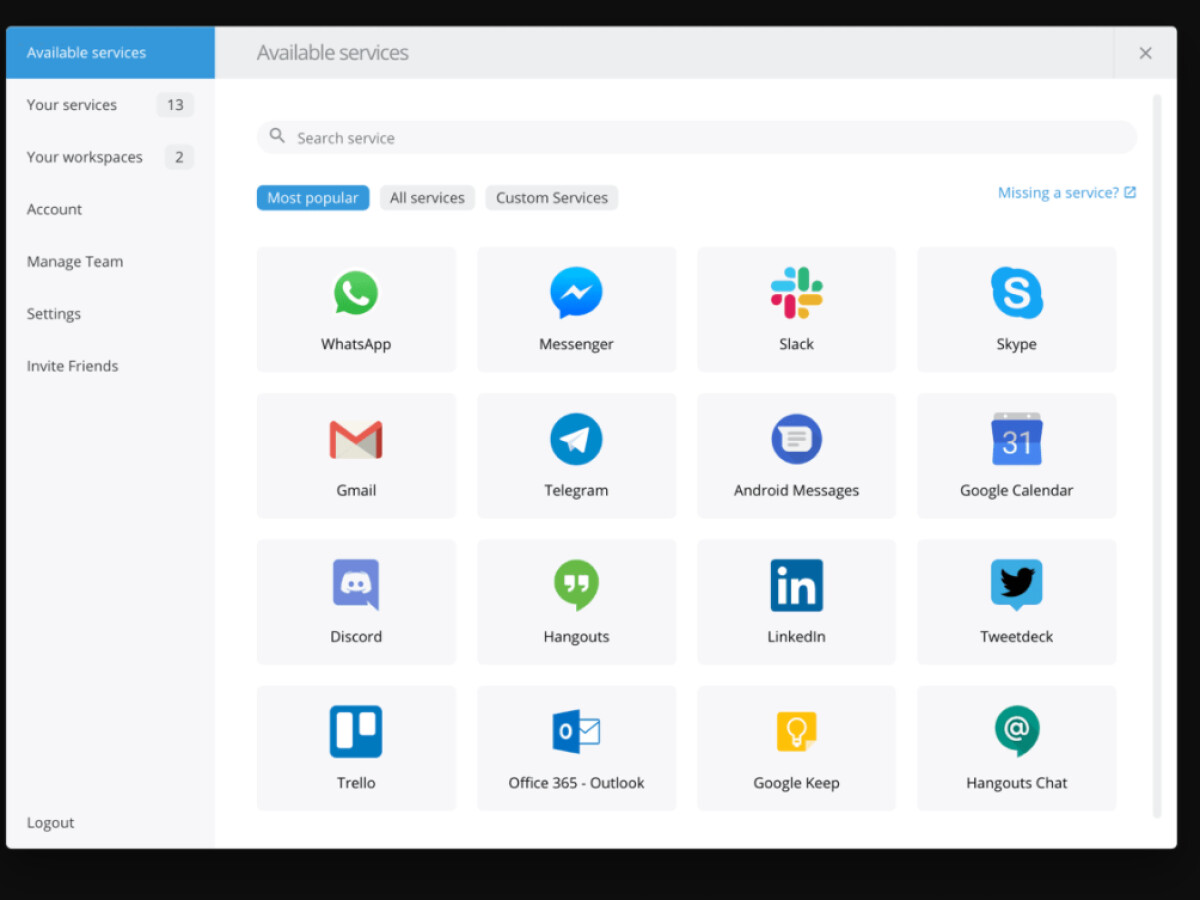Select the LinkedIn service icon

pyautogui.click(x=796, y=586)
